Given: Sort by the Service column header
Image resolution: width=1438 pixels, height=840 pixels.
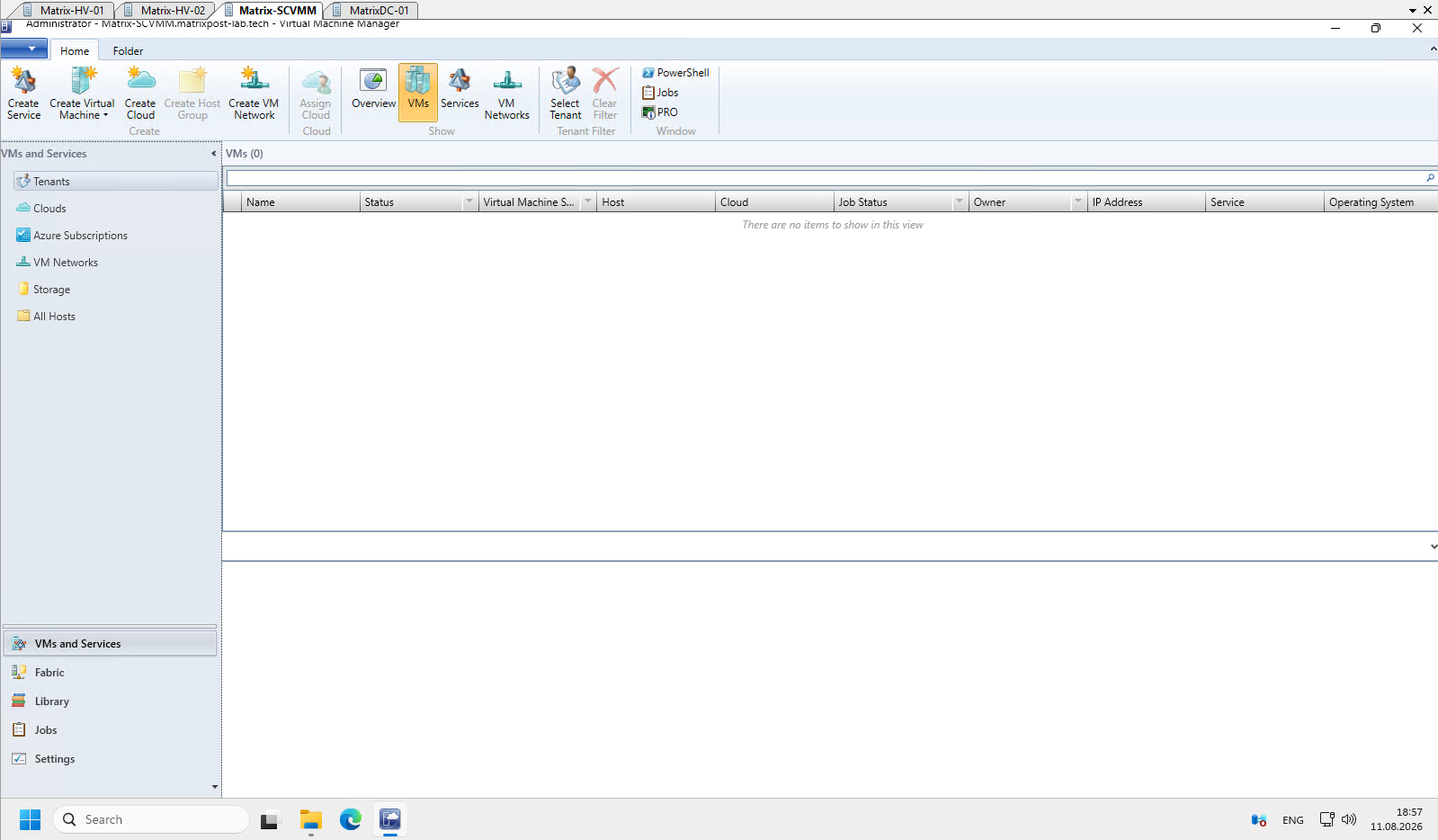Looking at the screenshot, I should tap(1265, 202).
